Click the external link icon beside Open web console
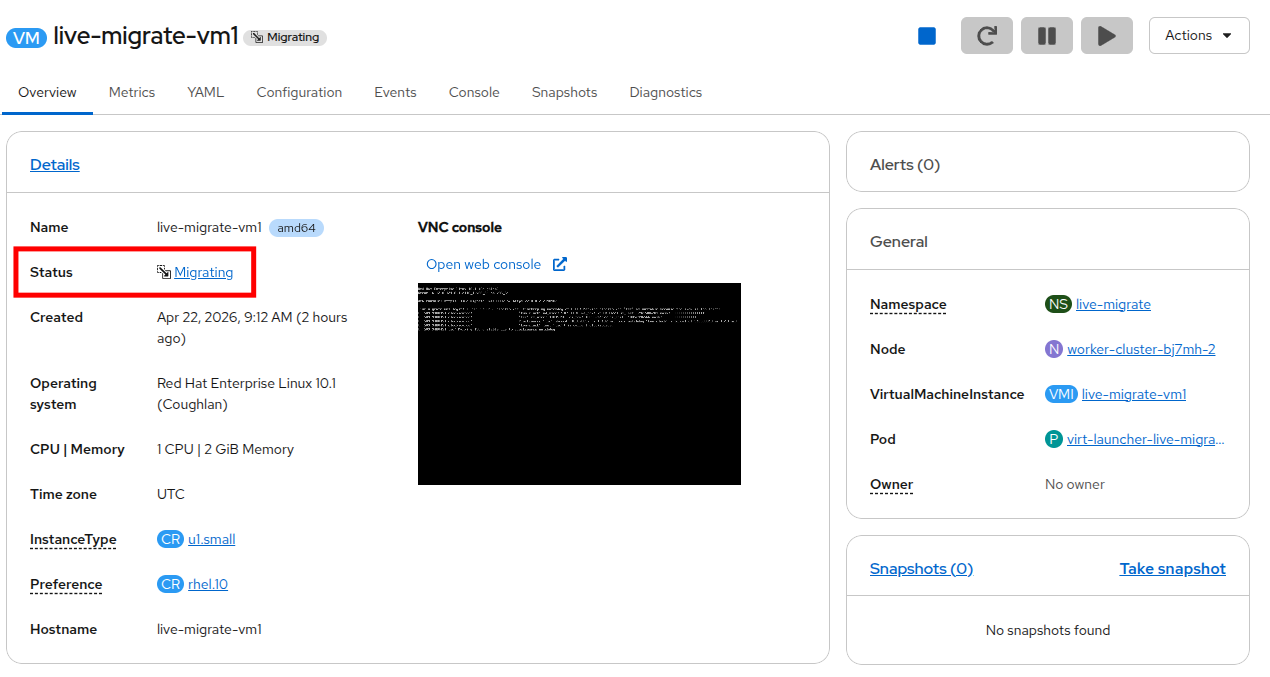 (x=560, y=264)
